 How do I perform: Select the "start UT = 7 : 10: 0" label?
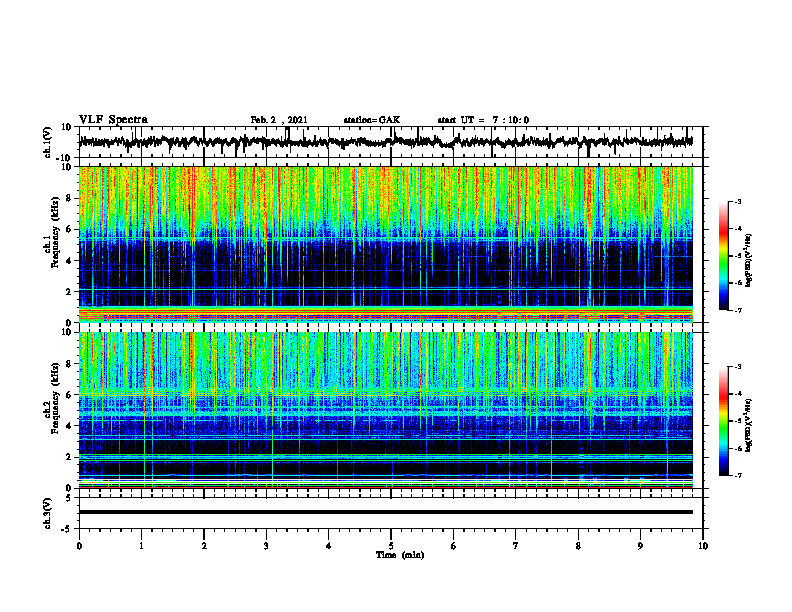483,120
